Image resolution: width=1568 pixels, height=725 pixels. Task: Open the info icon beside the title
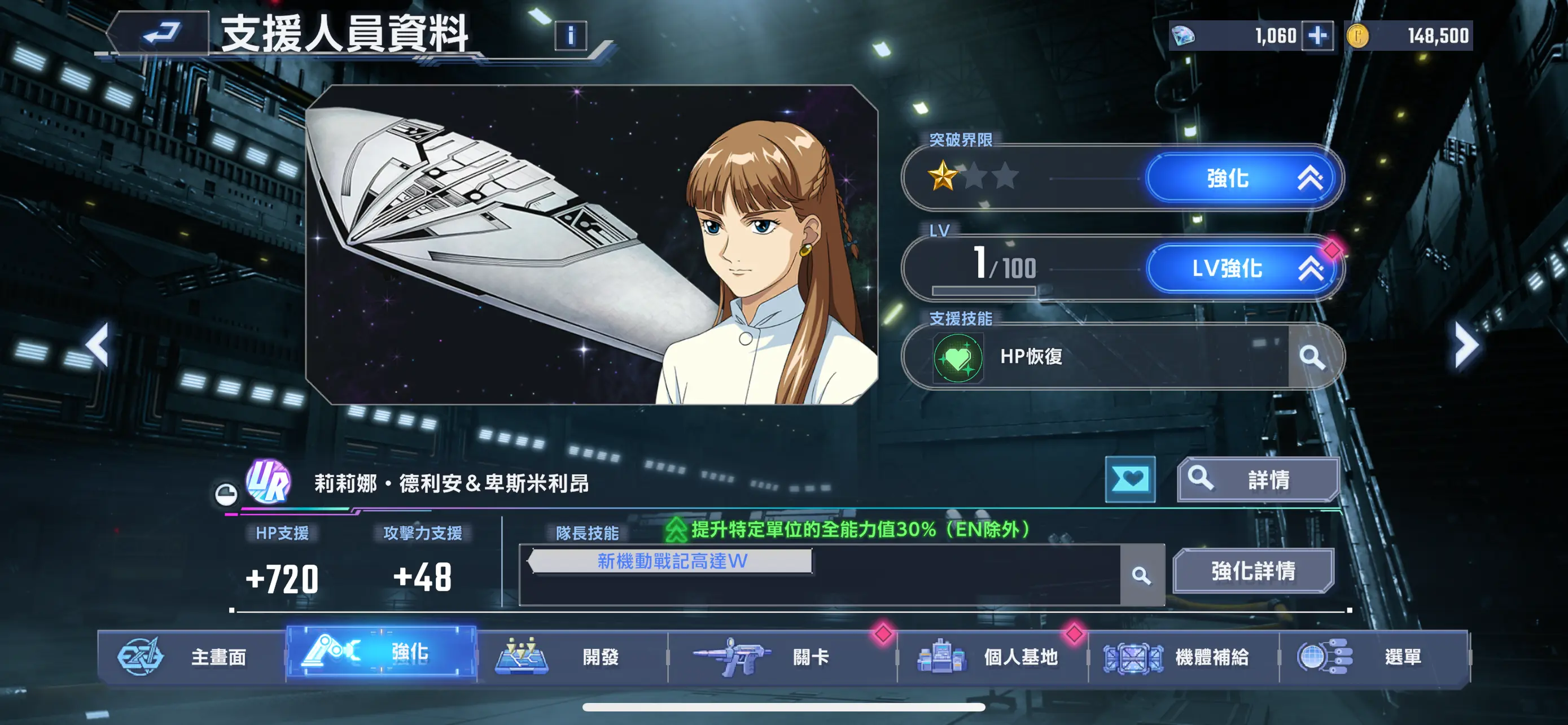click(570, 36)
